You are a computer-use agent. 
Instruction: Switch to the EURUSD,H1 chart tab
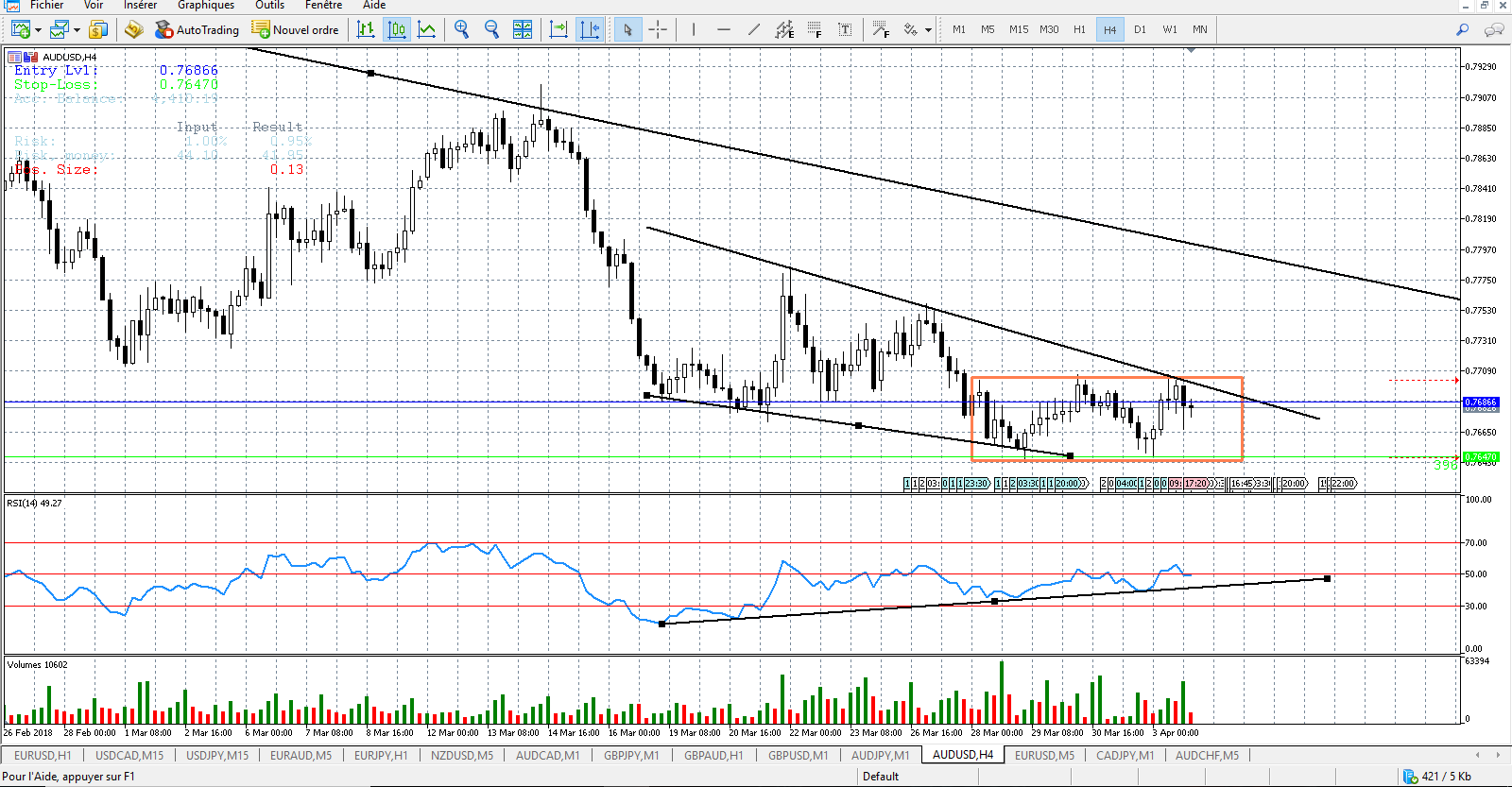pos(43,755)
